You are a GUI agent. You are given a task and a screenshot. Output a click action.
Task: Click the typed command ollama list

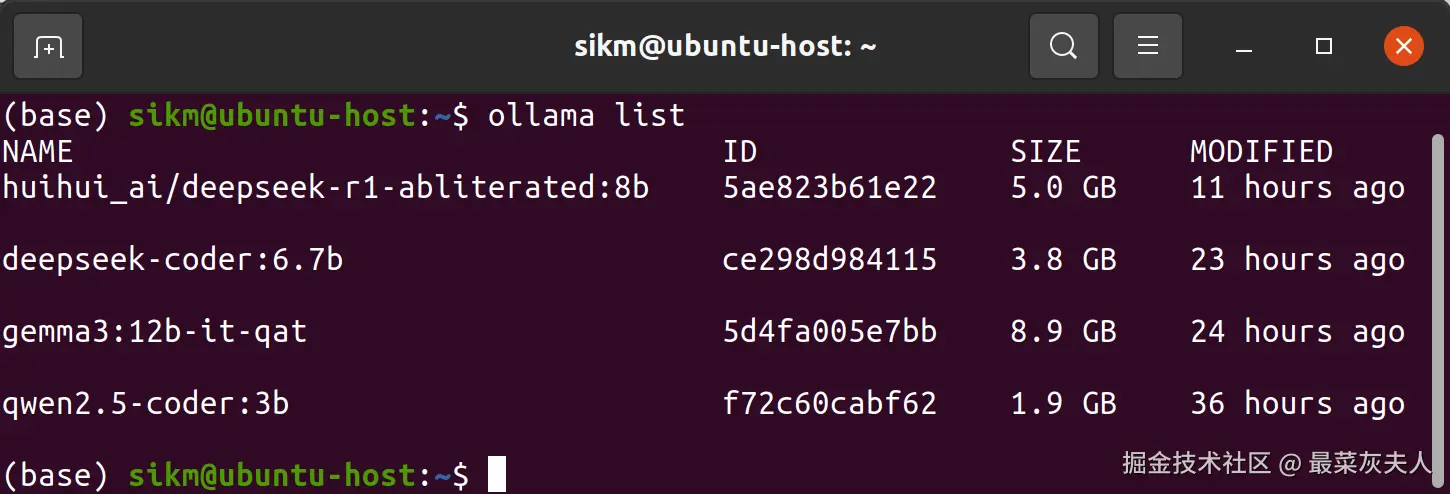pyautogui.click(x=586, y=116)
